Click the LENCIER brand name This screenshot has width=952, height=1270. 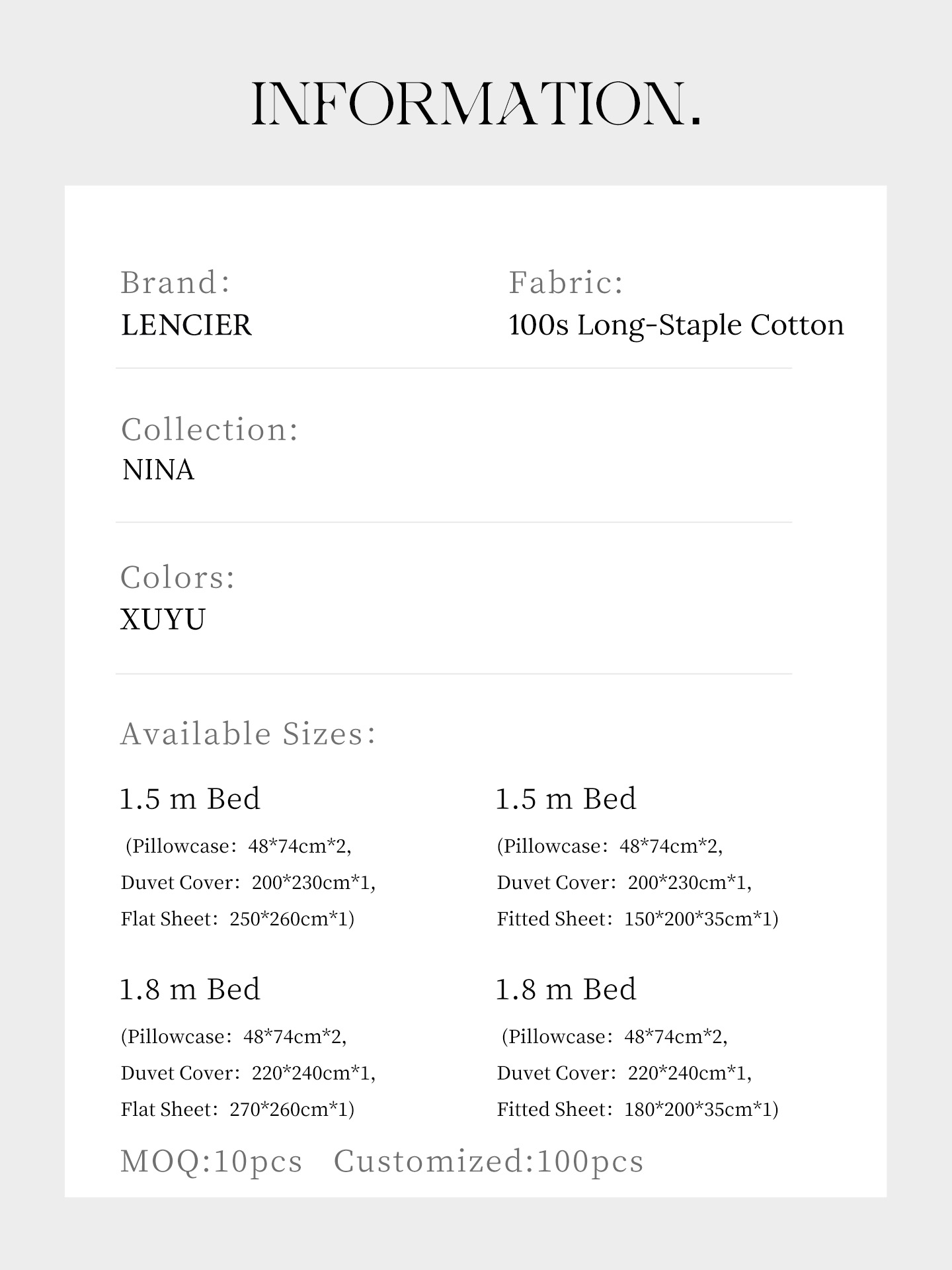[x=186, y=325]
